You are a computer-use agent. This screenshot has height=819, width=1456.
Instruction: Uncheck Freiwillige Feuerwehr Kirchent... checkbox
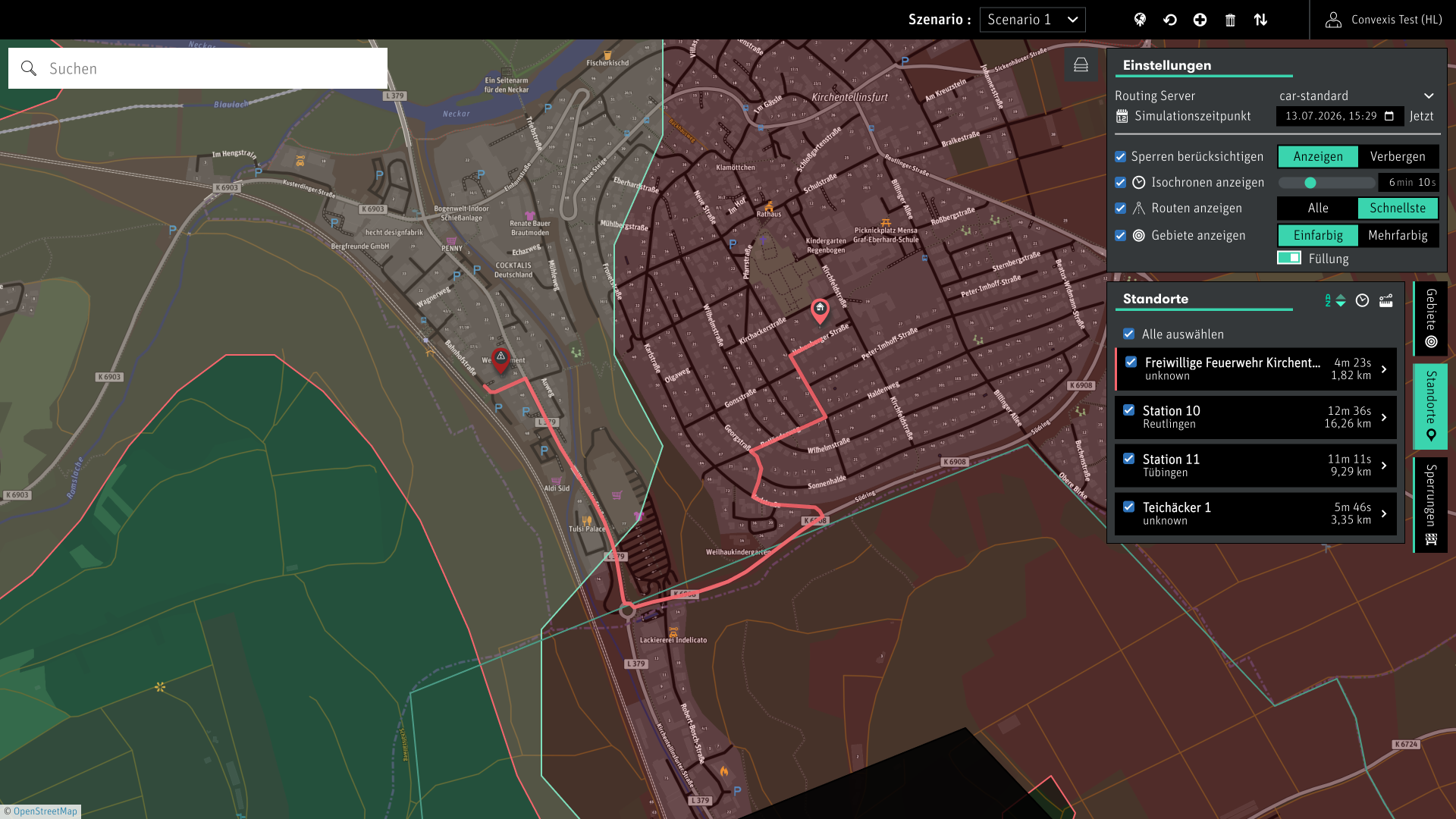tap(1131, 362)
